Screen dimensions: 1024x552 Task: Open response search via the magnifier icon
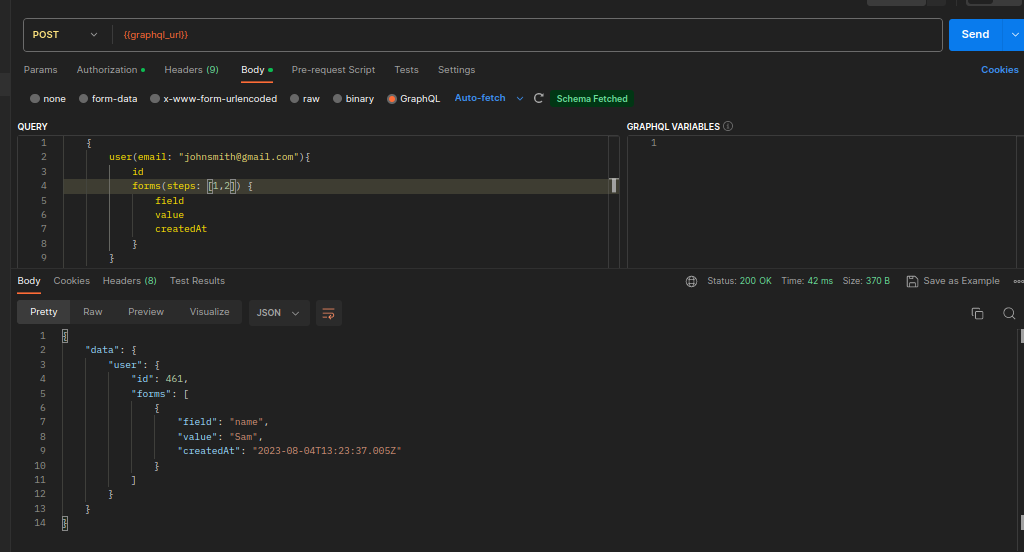click(x=1009, y=314)
